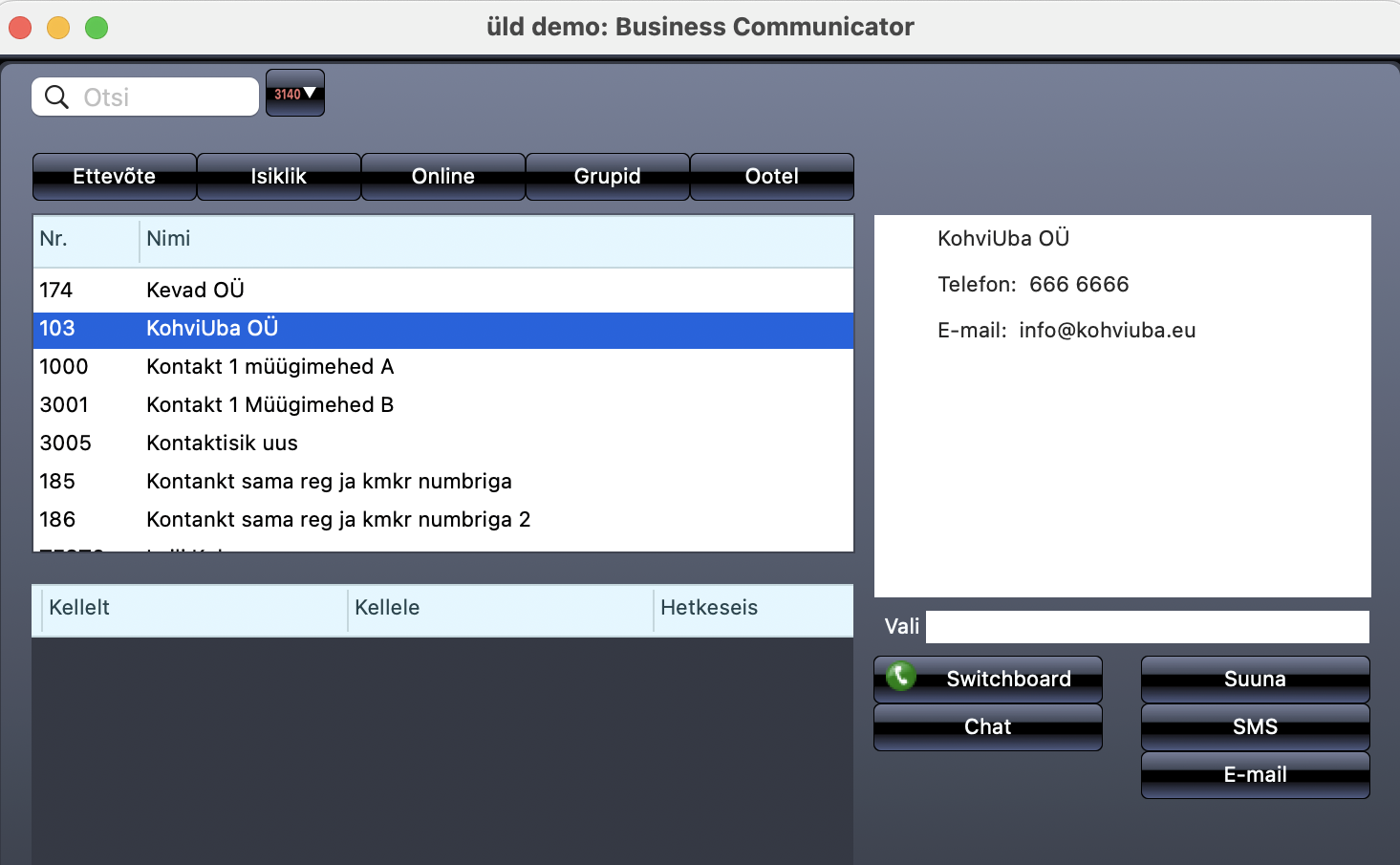The width and height of the screenshot is (1400, 865).
Task: Open the Ootel tab
Action: [772, 177]
